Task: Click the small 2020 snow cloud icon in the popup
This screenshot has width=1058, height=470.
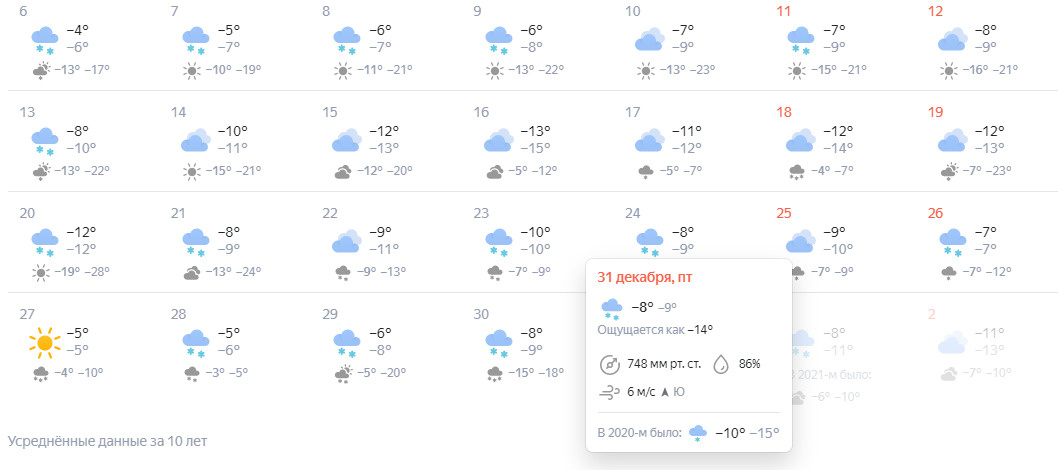Action: pyautogui.click(x=698, y=434)
